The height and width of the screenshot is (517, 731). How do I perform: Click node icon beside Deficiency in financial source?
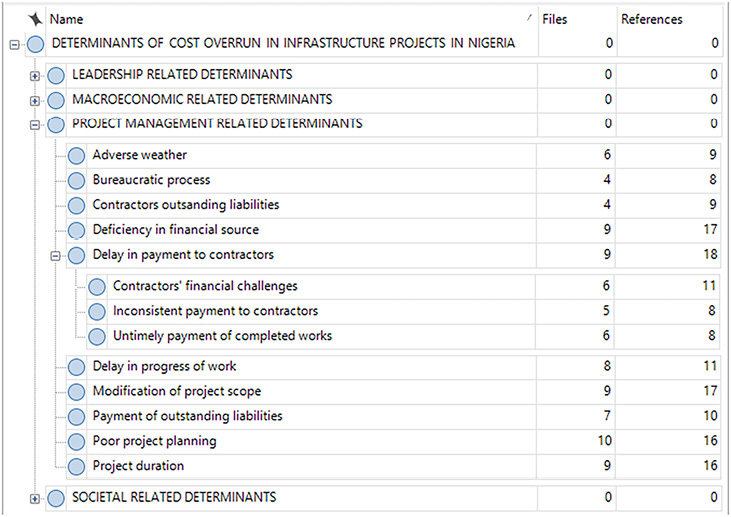(76, 230)
